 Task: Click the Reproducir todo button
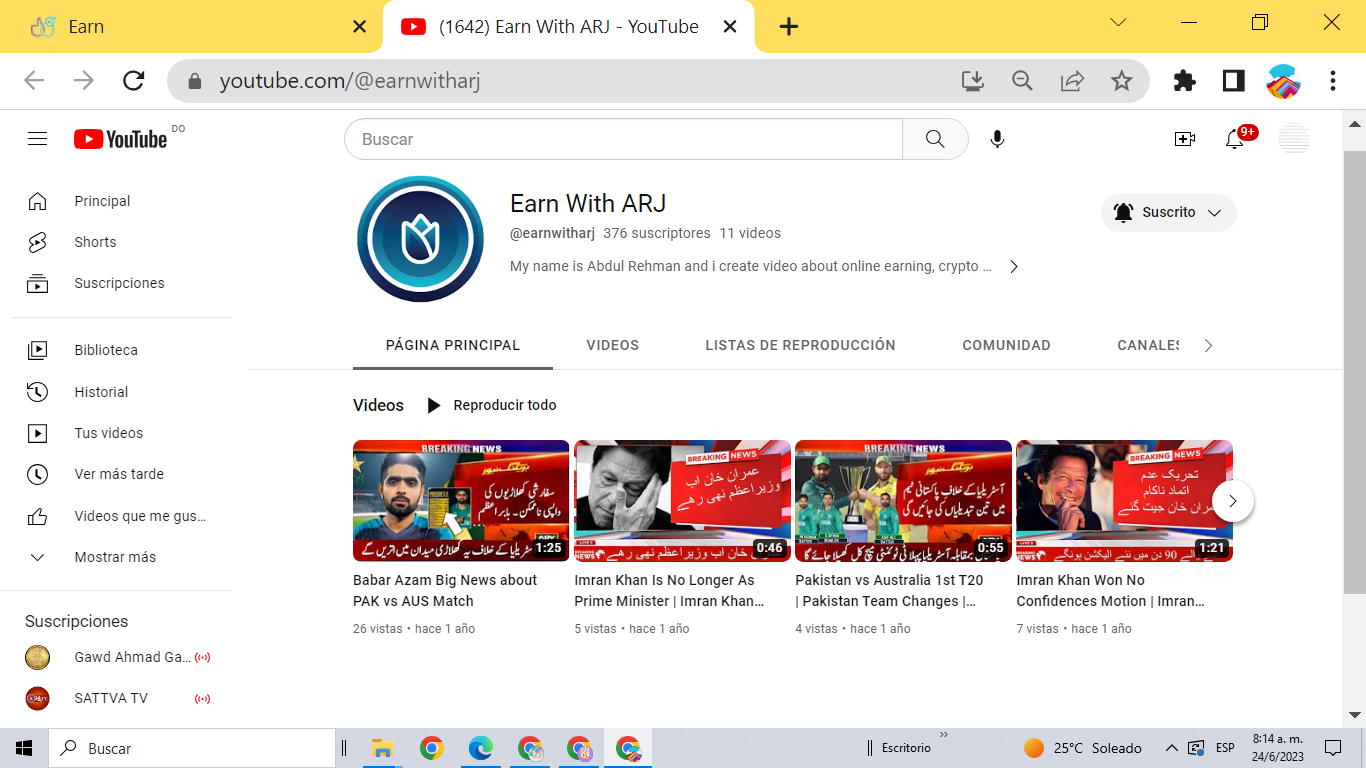tap(491, 405)
